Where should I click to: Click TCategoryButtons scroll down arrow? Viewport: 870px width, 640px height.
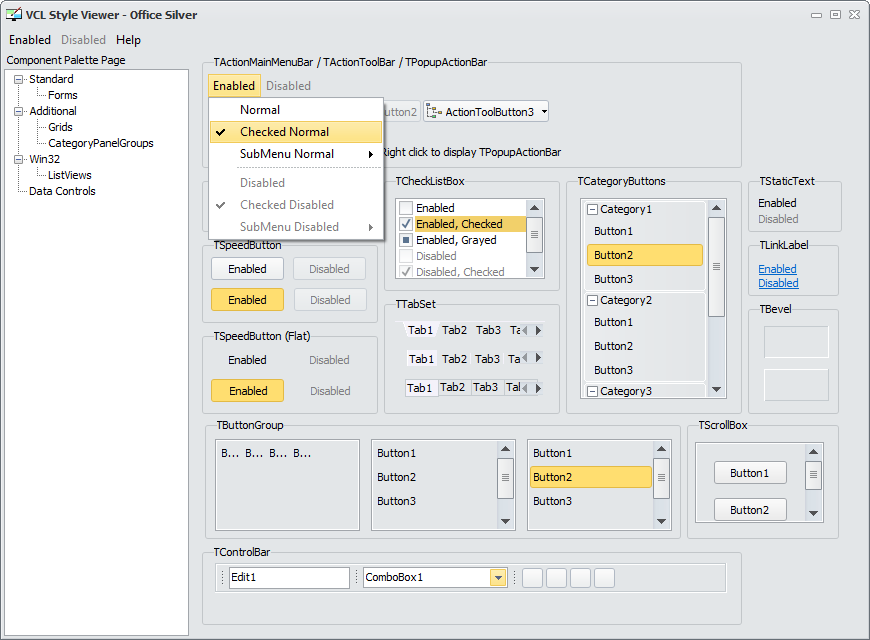click(716, 390)
